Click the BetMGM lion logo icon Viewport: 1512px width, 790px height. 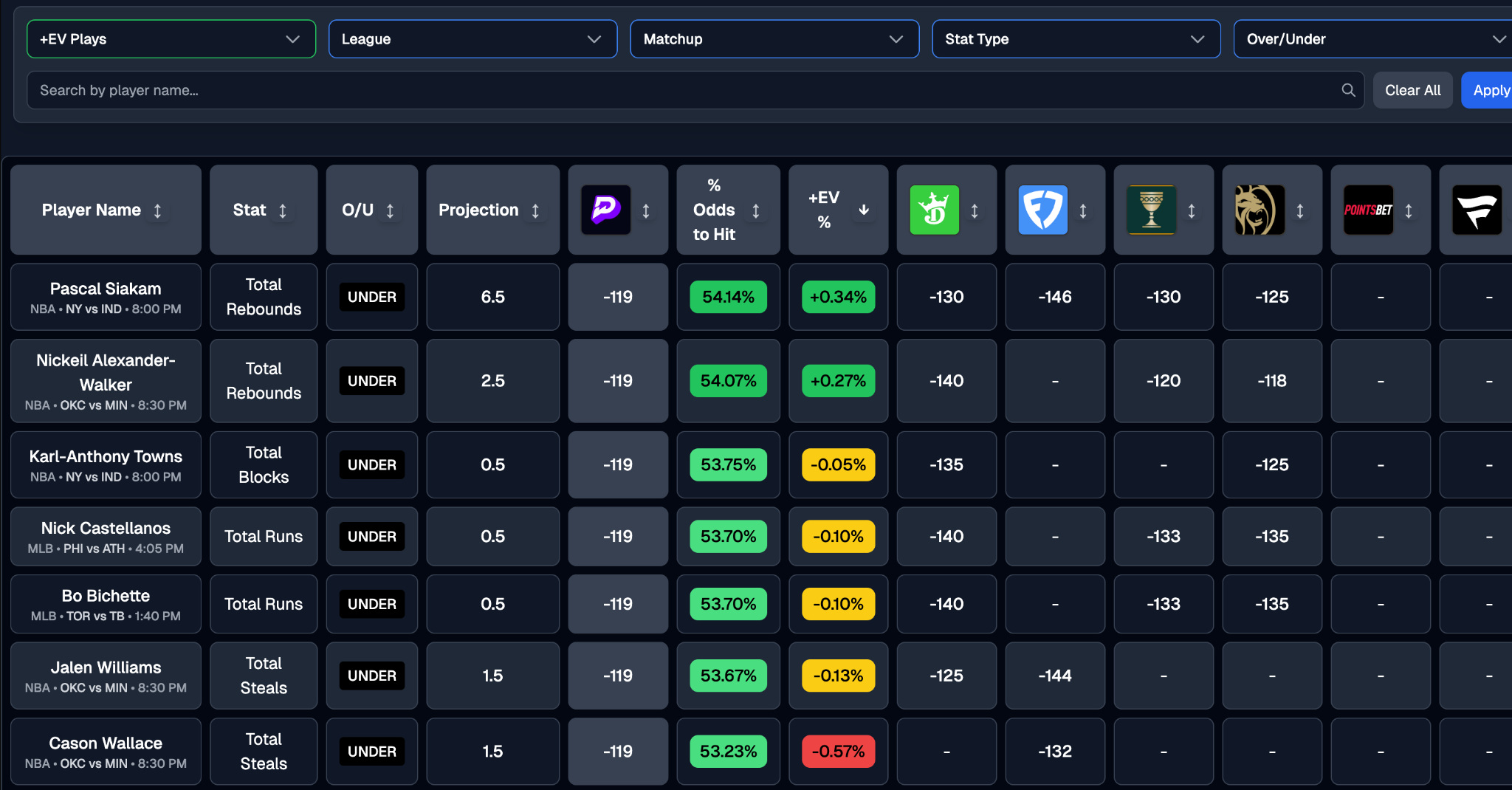(x=1260, y=210)
